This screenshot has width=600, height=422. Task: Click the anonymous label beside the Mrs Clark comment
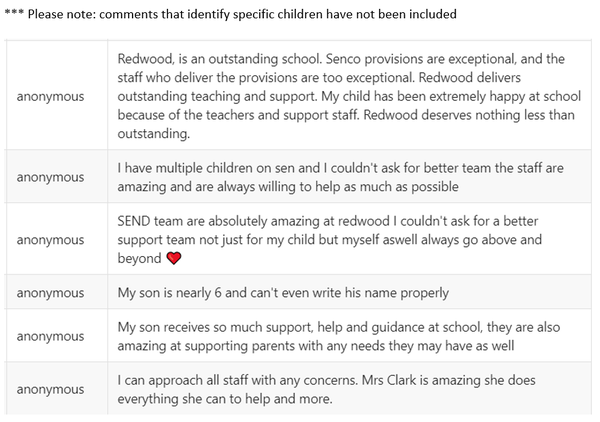[50, 389]
